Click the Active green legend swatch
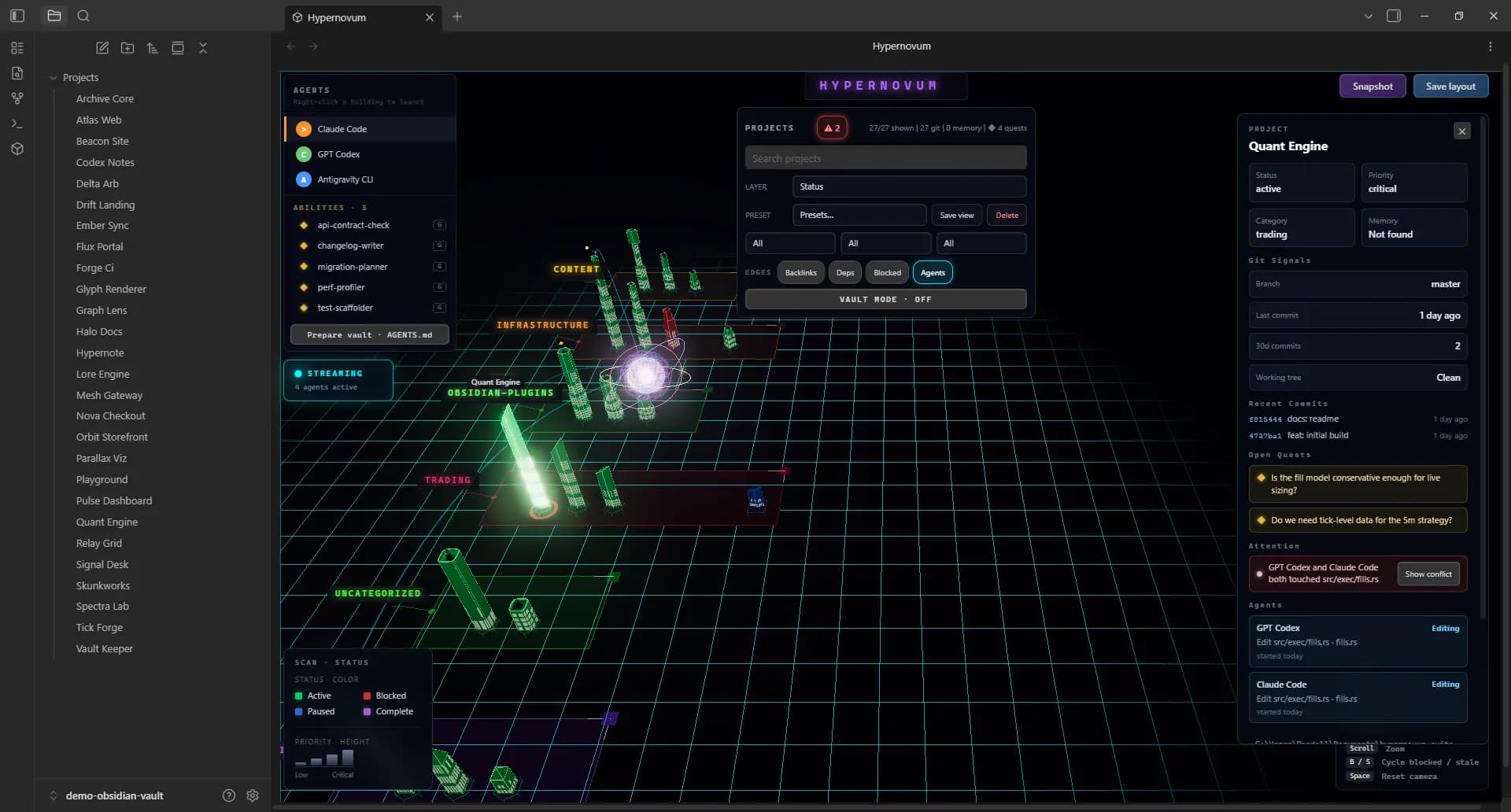Image resolution: width=1511 pixels, height=812 pixels. (x=298, y=696)
